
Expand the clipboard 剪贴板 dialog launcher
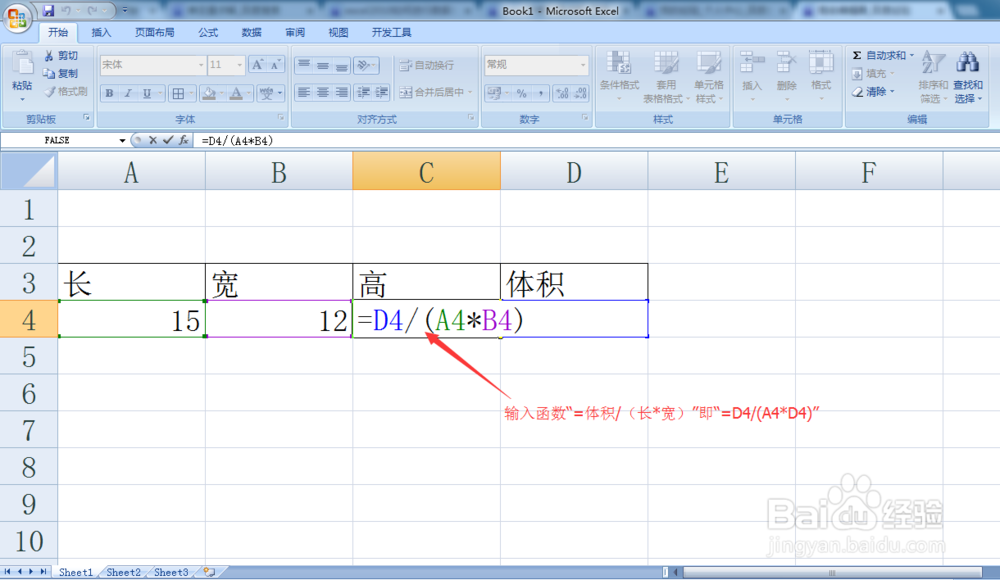(87, 118)
